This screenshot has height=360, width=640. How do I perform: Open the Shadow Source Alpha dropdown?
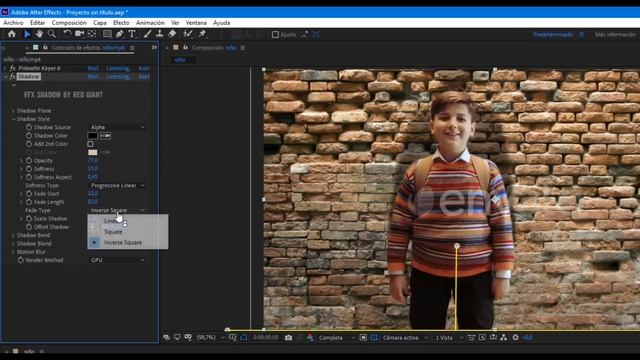pos(117,127)
